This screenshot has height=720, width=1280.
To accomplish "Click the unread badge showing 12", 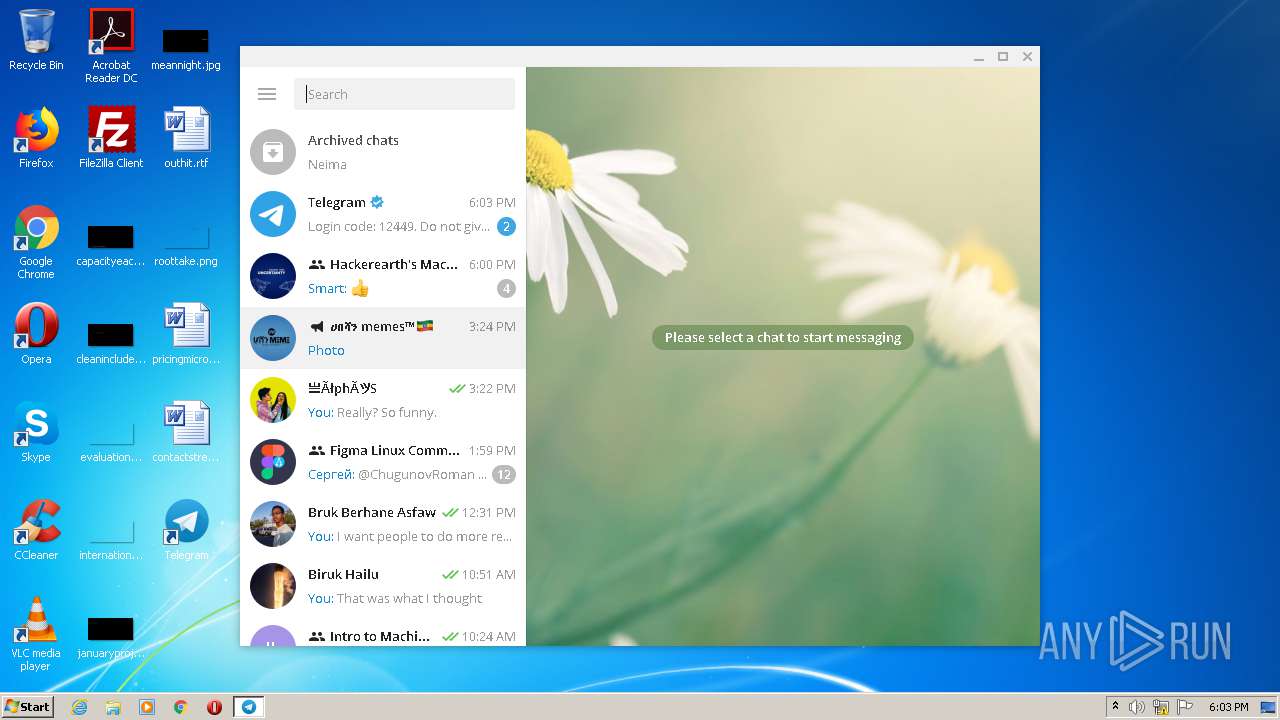I will click(x=504, y=475).
